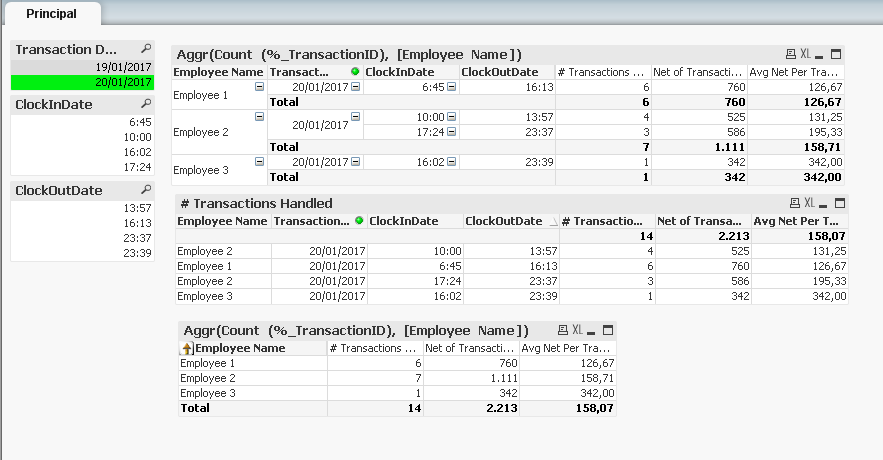
Task: Export the bottom Aggr table to Excel
Action: [x=577, y=330]
